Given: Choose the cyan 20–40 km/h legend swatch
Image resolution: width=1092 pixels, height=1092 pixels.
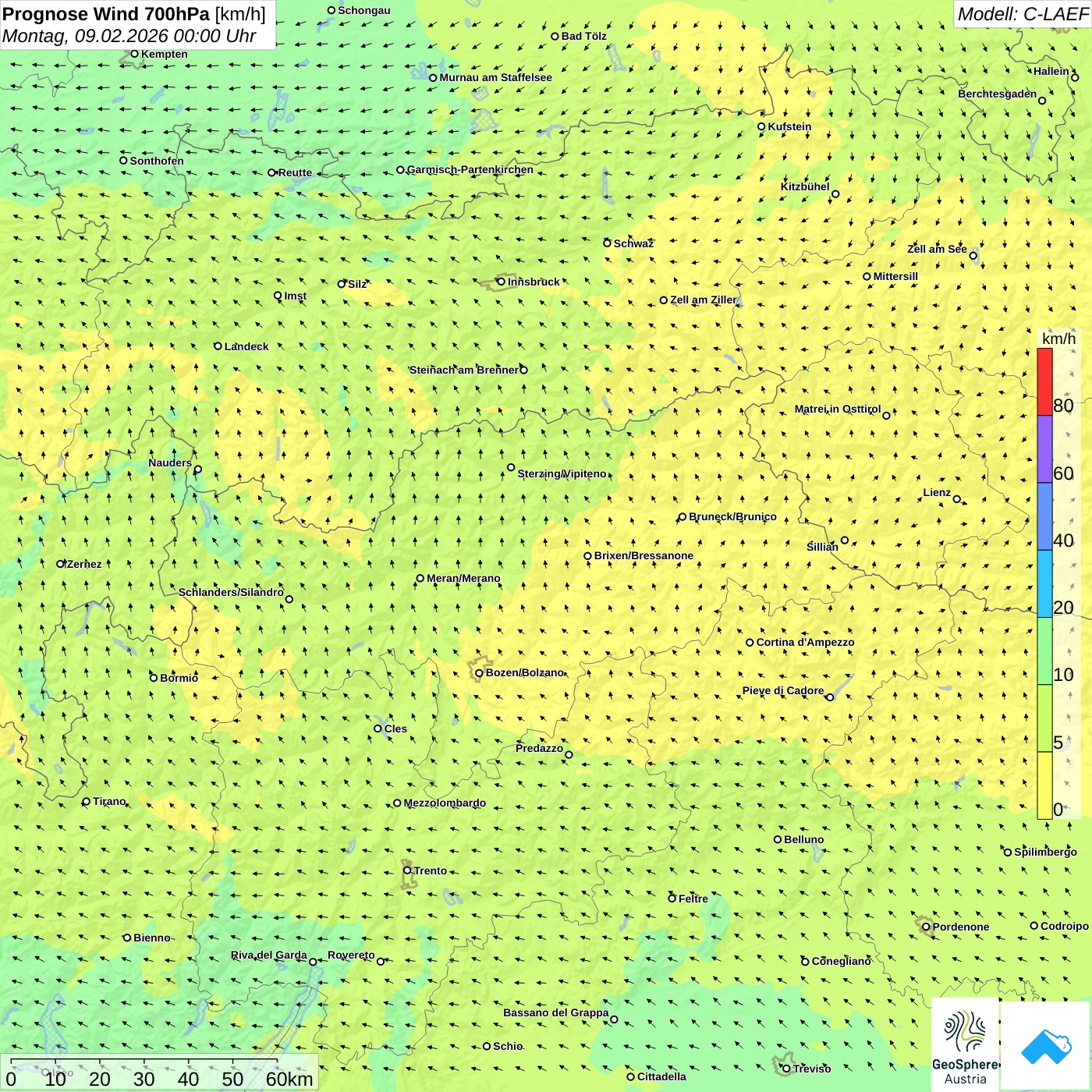Looking at the screenshot, I should click(x=1044, y=584).
